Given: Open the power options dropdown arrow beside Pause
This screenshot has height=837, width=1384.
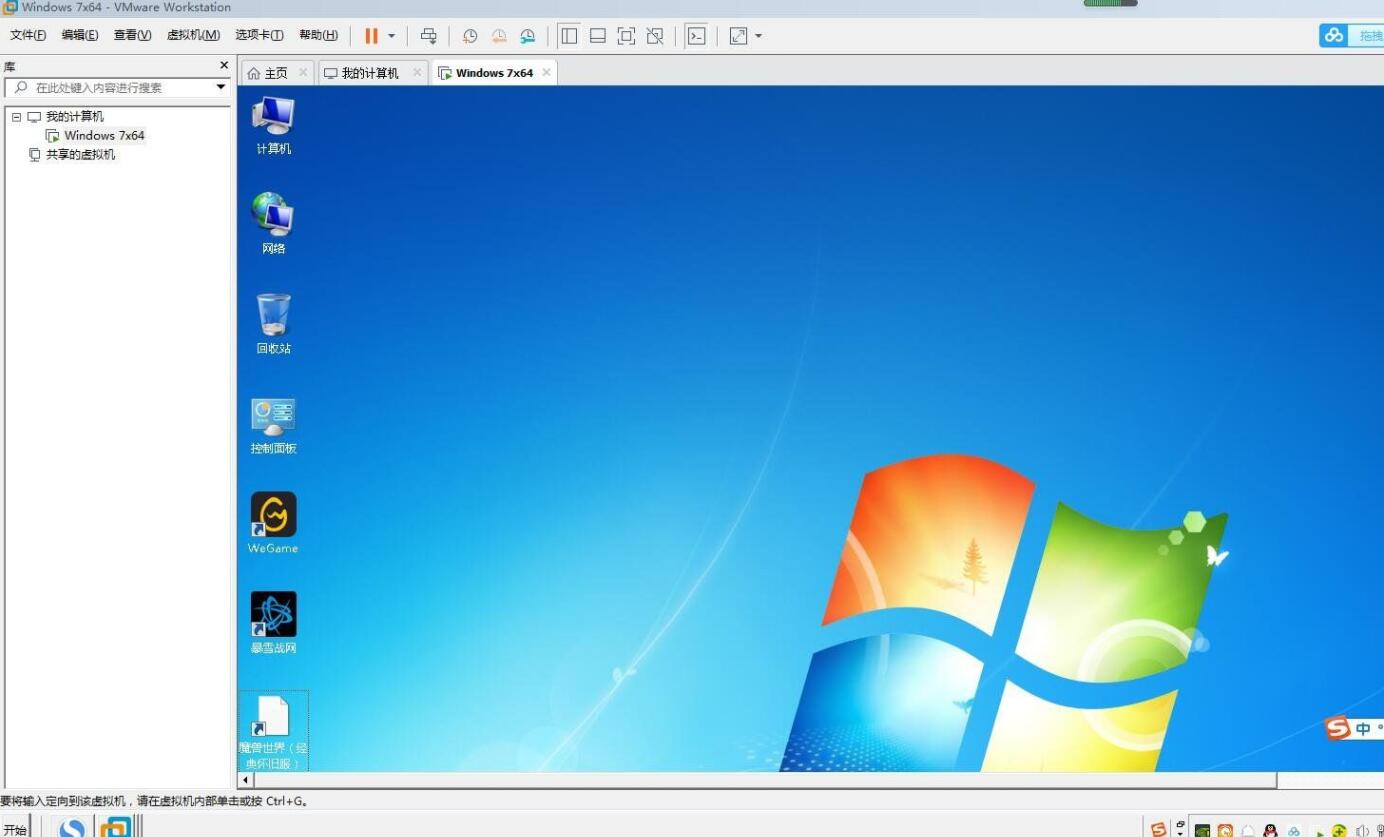Looking at the screenshot, I should (x=391, y=36).
